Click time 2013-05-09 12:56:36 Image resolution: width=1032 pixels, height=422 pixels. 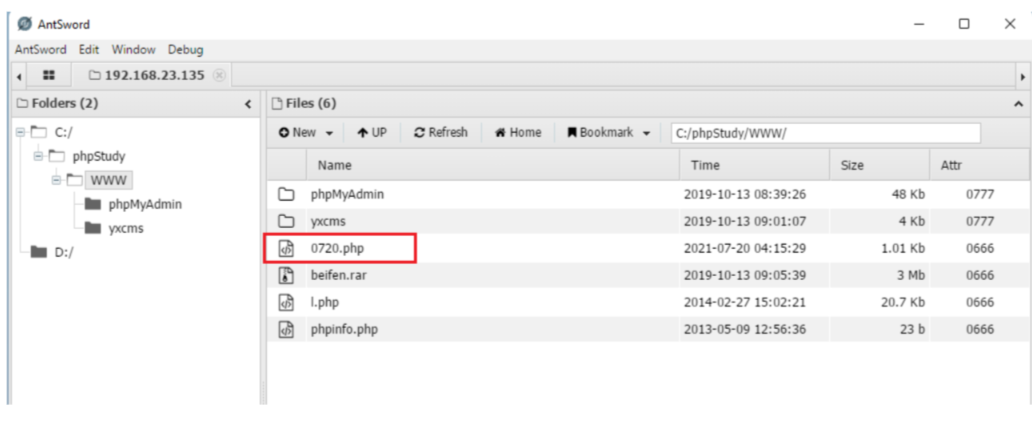tap(745, 329)
